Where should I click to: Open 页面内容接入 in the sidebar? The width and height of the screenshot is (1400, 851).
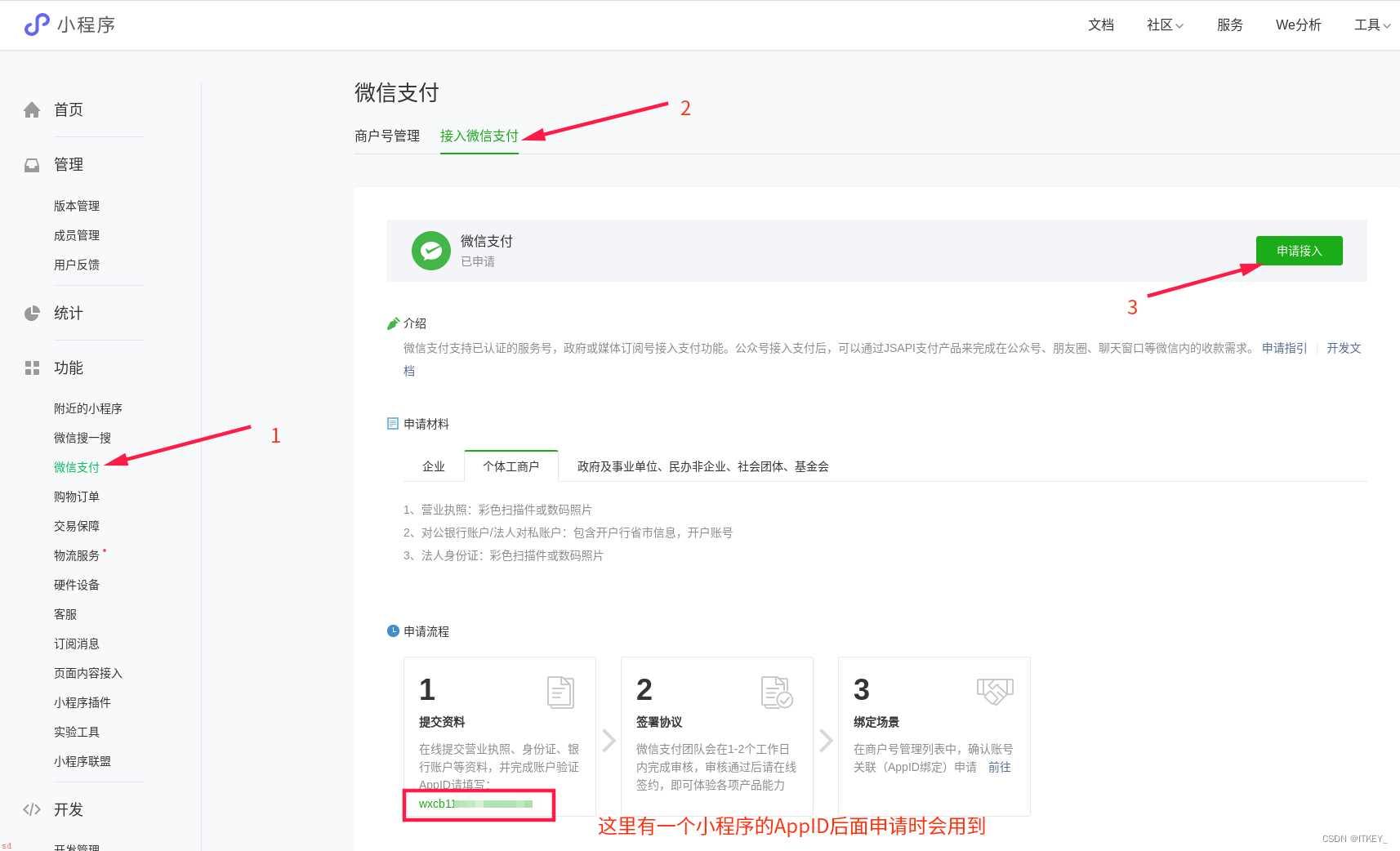[x=88, y=673]
